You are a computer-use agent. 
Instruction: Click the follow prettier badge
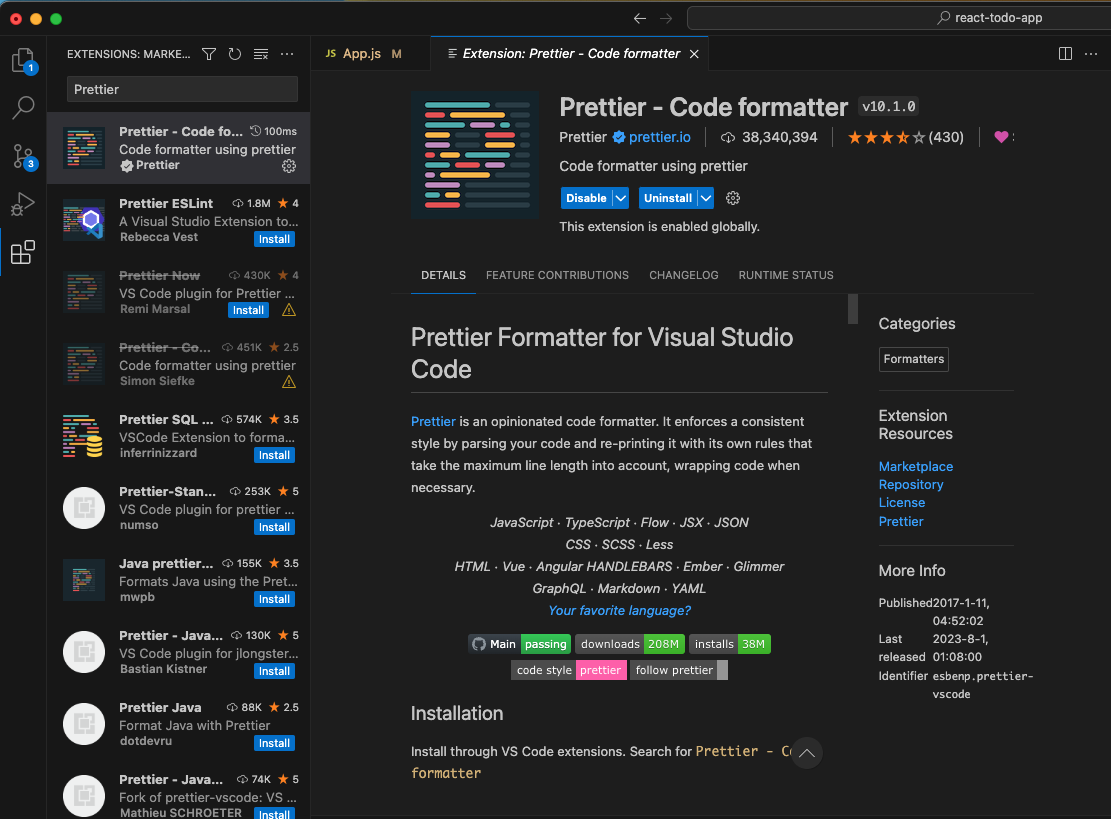pyautogui.click(x=678, y=670)
